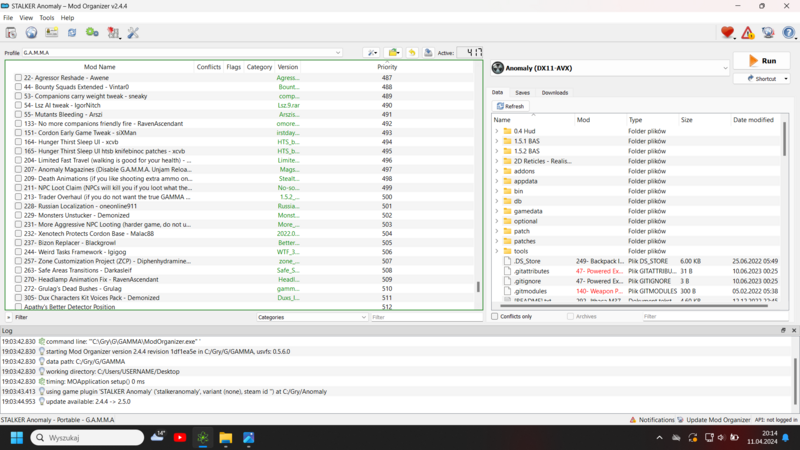The image size is (800, 450).
Task: Open Settings wrench and screwdriver icon
Action: 133,33
